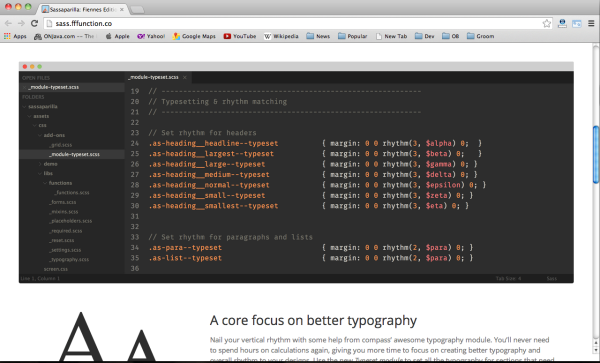Open the Apps grid shortcut icon

(7, 36)
